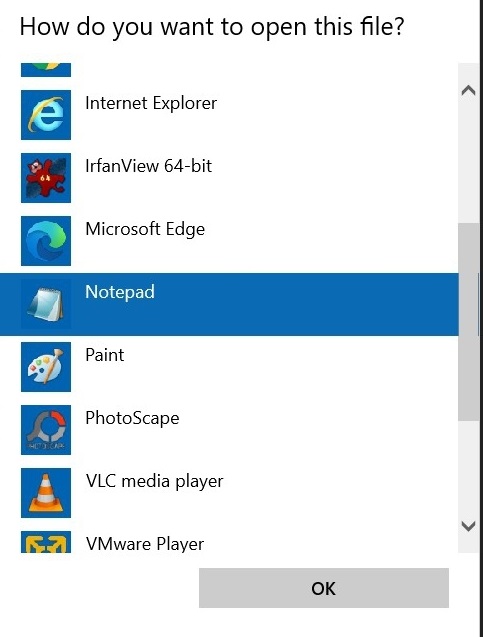Click the IrfanView 64-bit puzzle icon
The width and height of the screenshot is (483, 637).
point(46,178)
